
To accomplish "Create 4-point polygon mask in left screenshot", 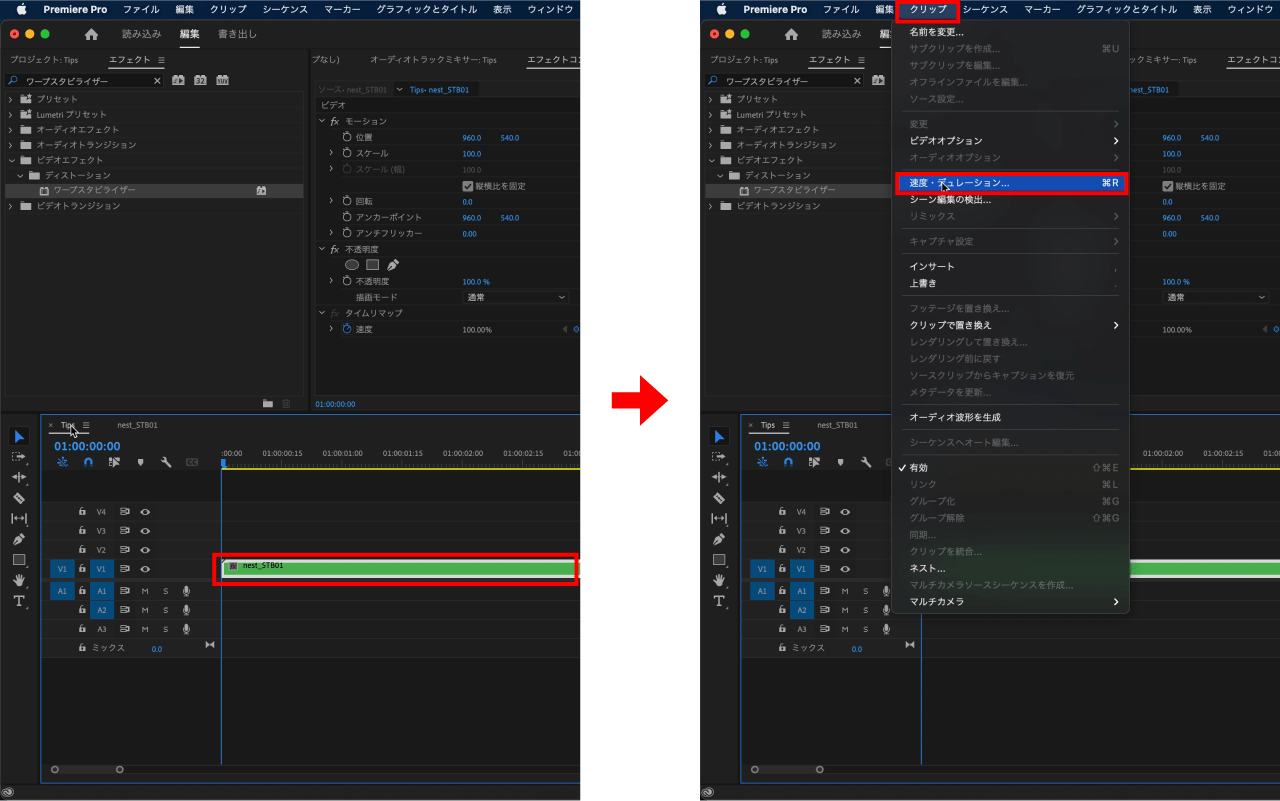I will coord(372,265).
